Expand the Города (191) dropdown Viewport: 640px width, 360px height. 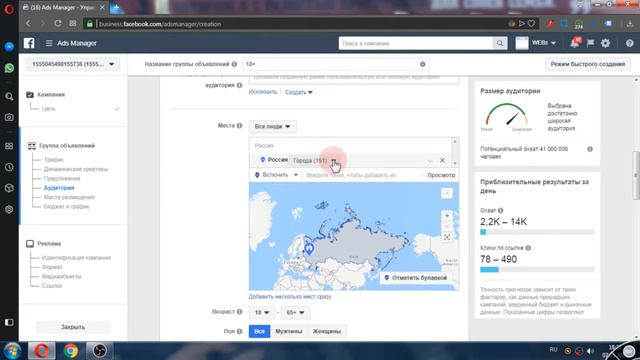point(313,160)
